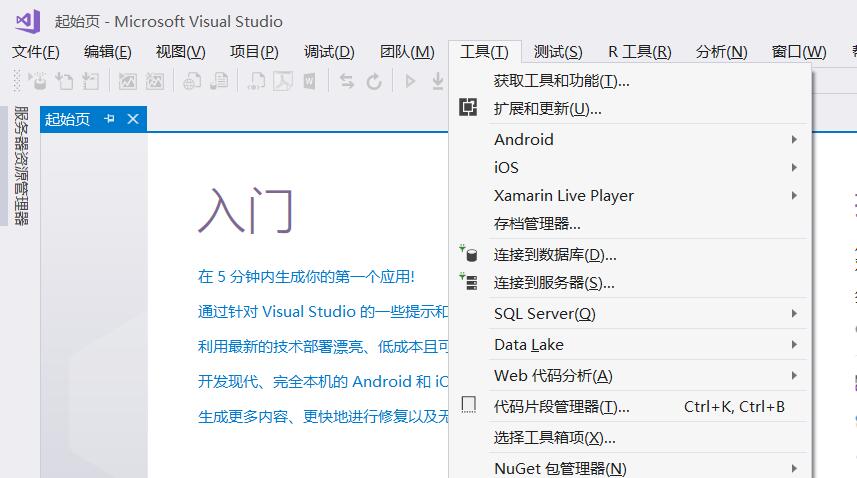Open link 在 5 分钟内生成你的第一个应用!
The image size is (857, 478).
click(x=306, y=276)
